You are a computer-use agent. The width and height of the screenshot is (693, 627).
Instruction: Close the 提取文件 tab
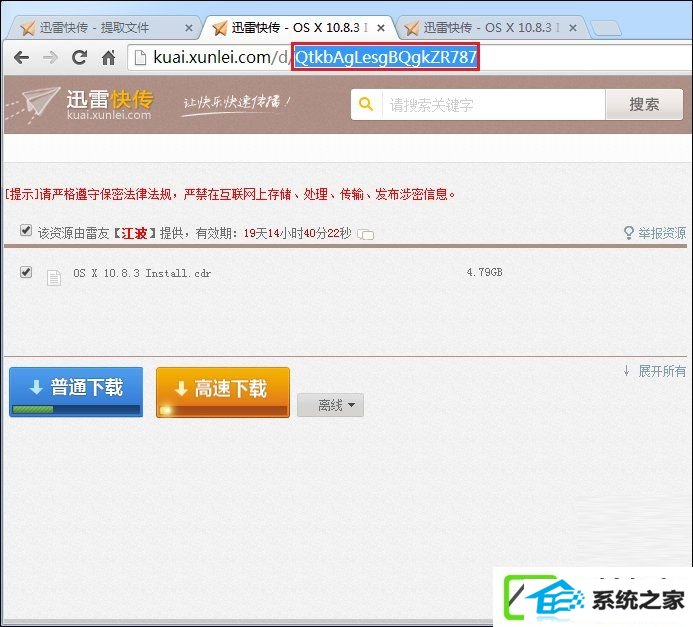[x=189, y=28]
